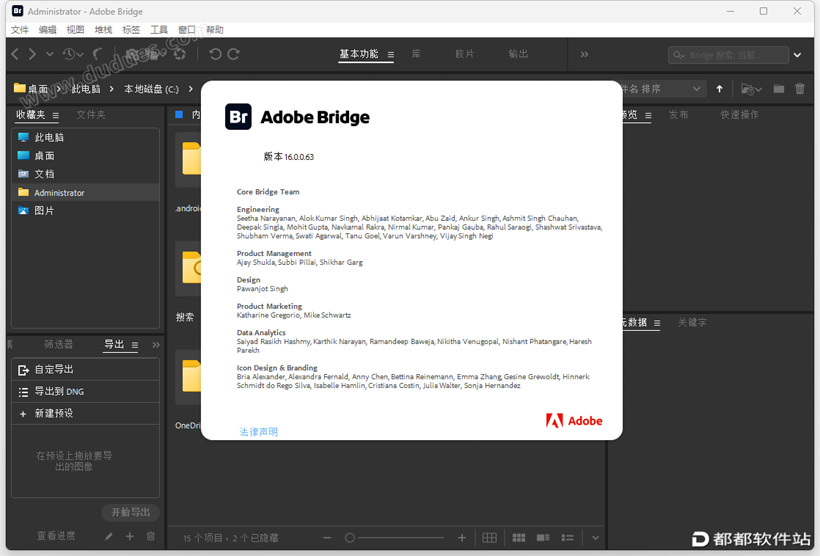
Task: Open the 工具 menu
Action: [x=159, y=30]
